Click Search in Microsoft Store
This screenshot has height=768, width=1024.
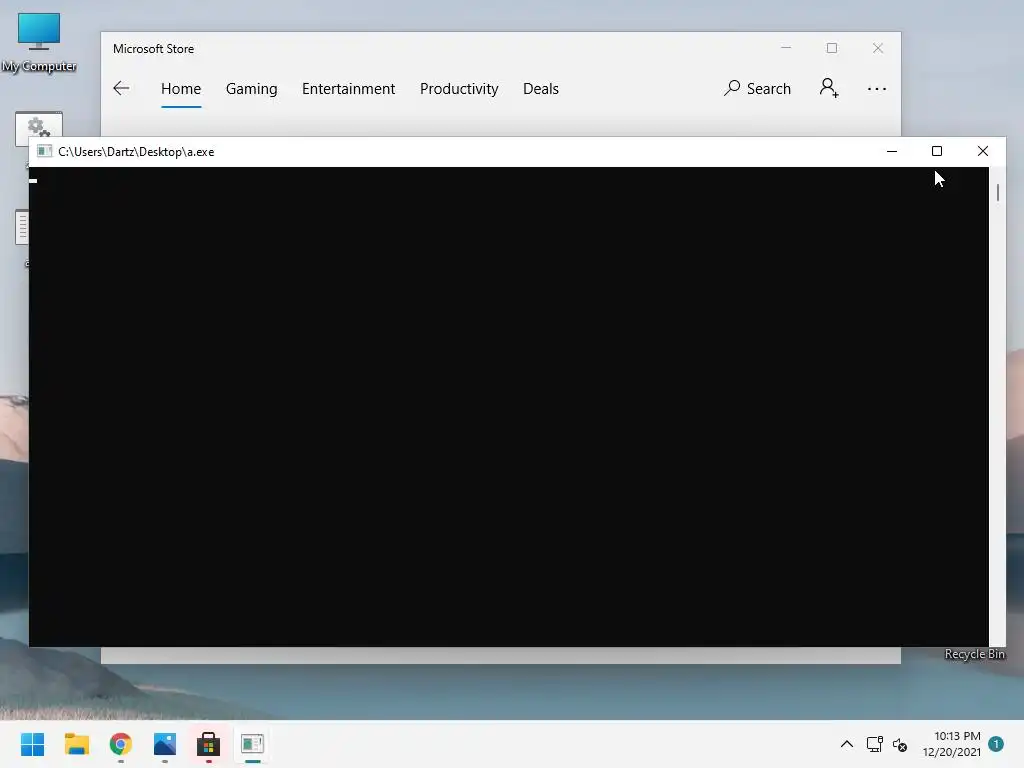pyautogui.click(x=758, y=88)
